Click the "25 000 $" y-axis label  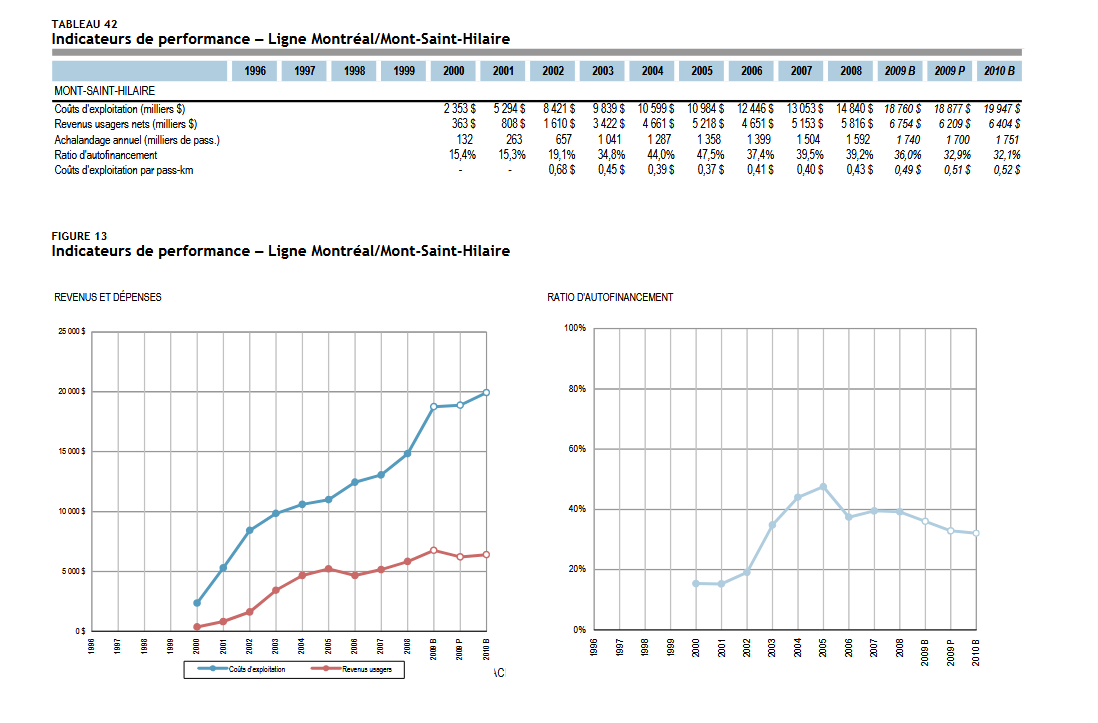pos(70,331)
